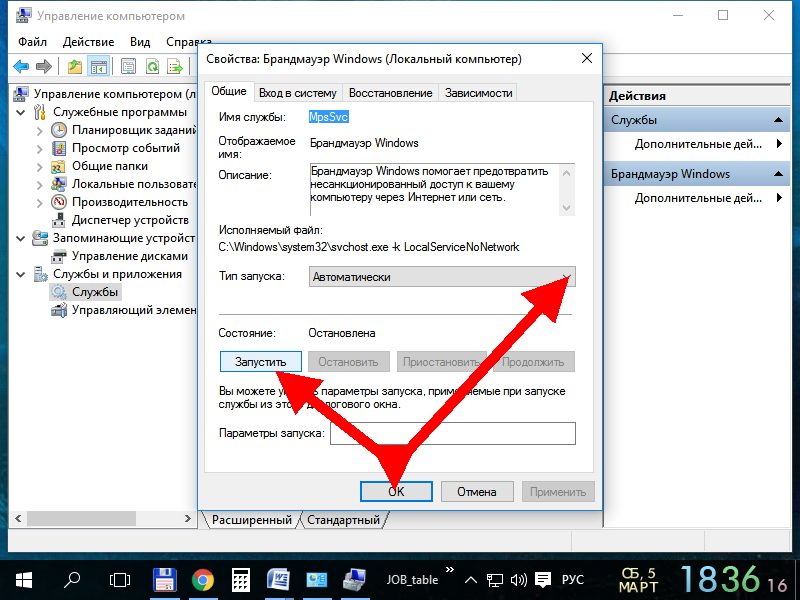
Task: Click the Параметры запуска input field
Action: click(452, 433)
